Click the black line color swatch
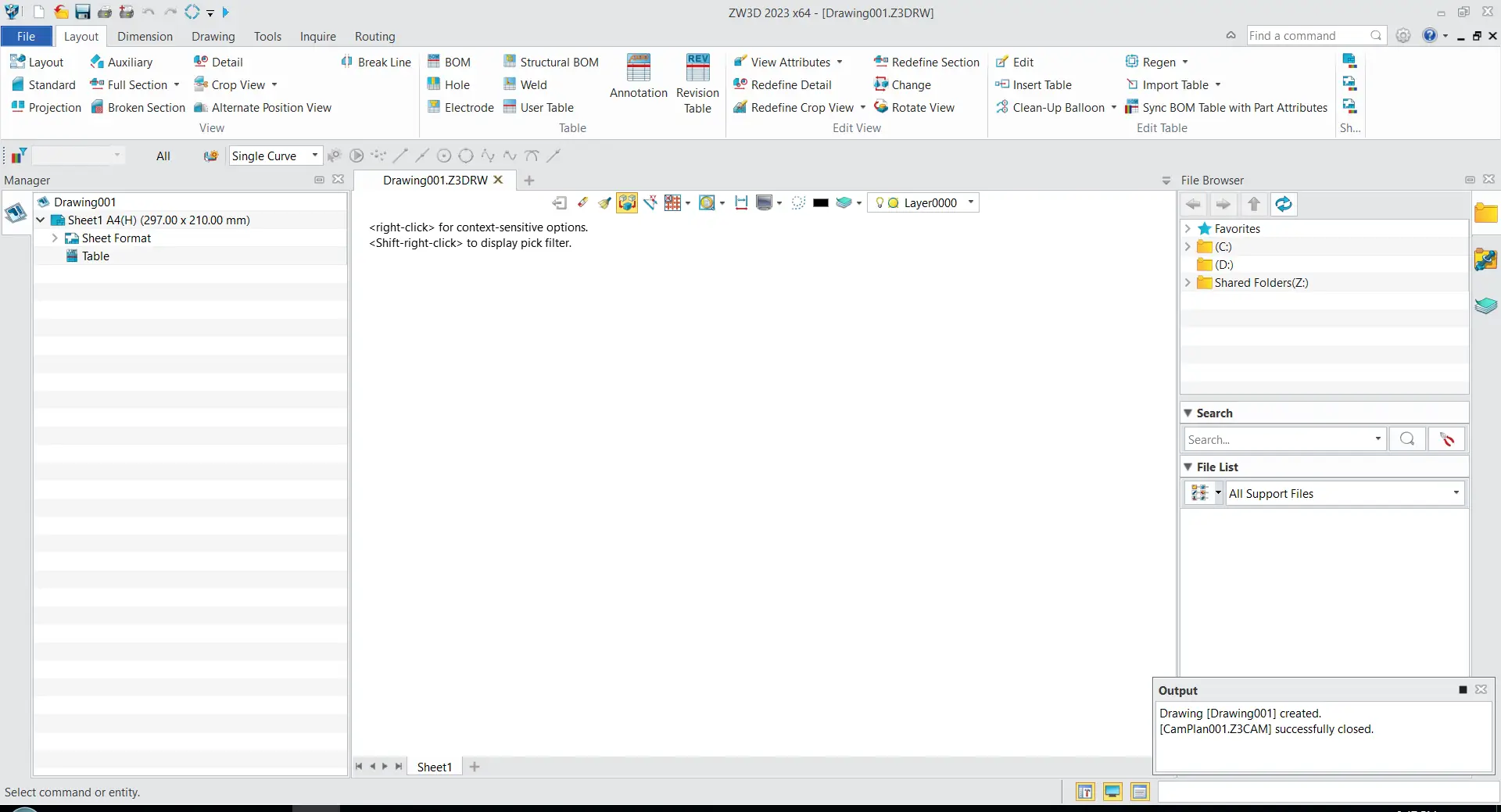The width and height of the screenshot is (1501, 812). (820, 202)
